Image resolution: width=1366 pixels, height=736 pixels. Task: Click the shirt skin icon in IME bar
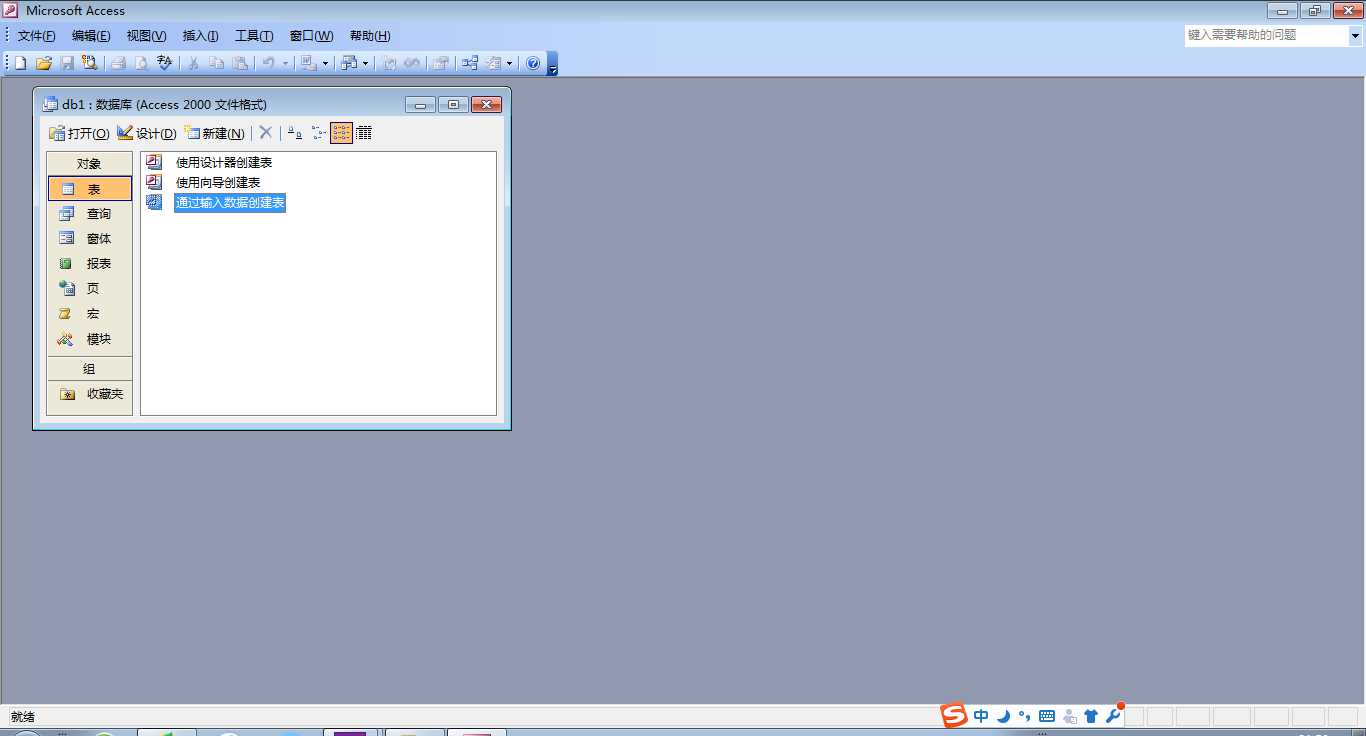(x=1091, y=716)
